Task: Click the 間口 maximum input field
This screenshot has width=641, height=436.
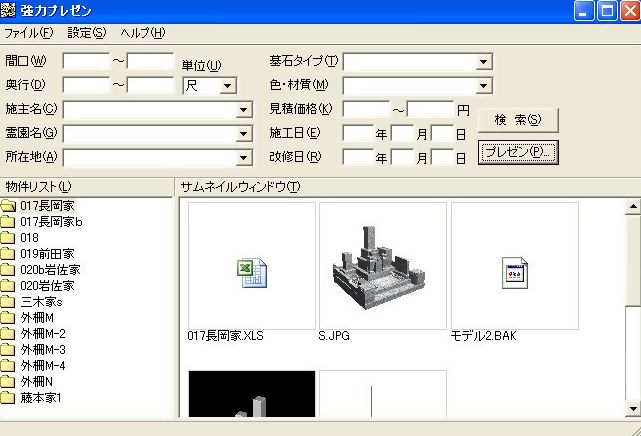Action: (150, 62)
